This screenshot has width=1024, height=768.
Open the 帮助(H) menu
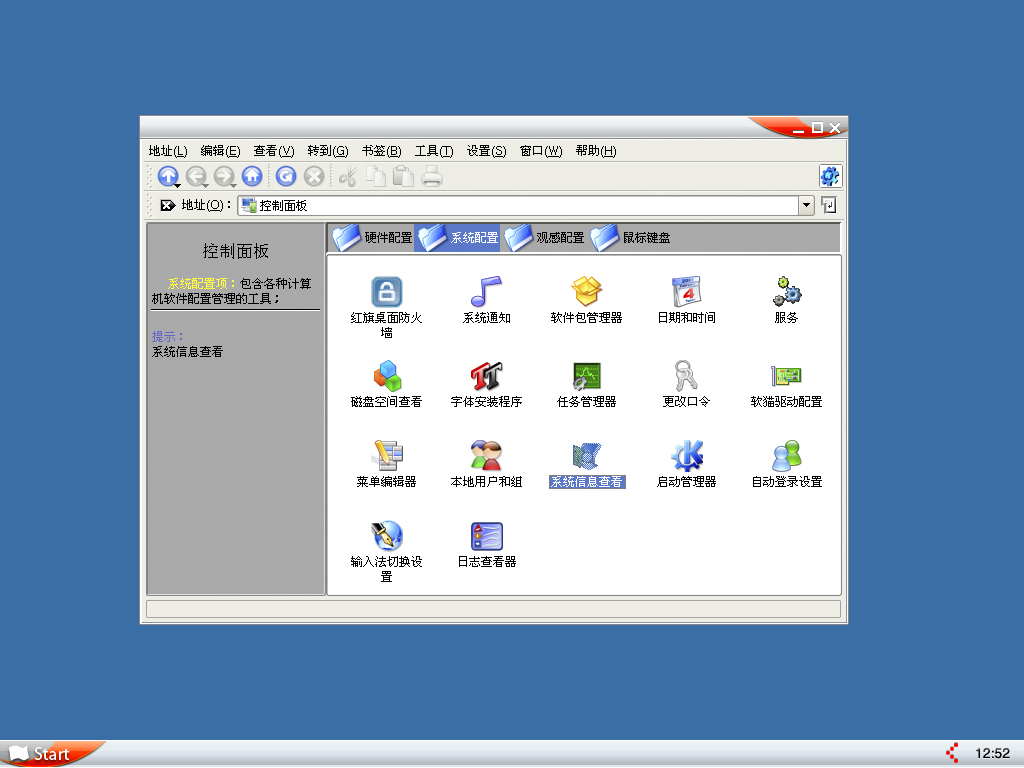(x=596, y=151)
